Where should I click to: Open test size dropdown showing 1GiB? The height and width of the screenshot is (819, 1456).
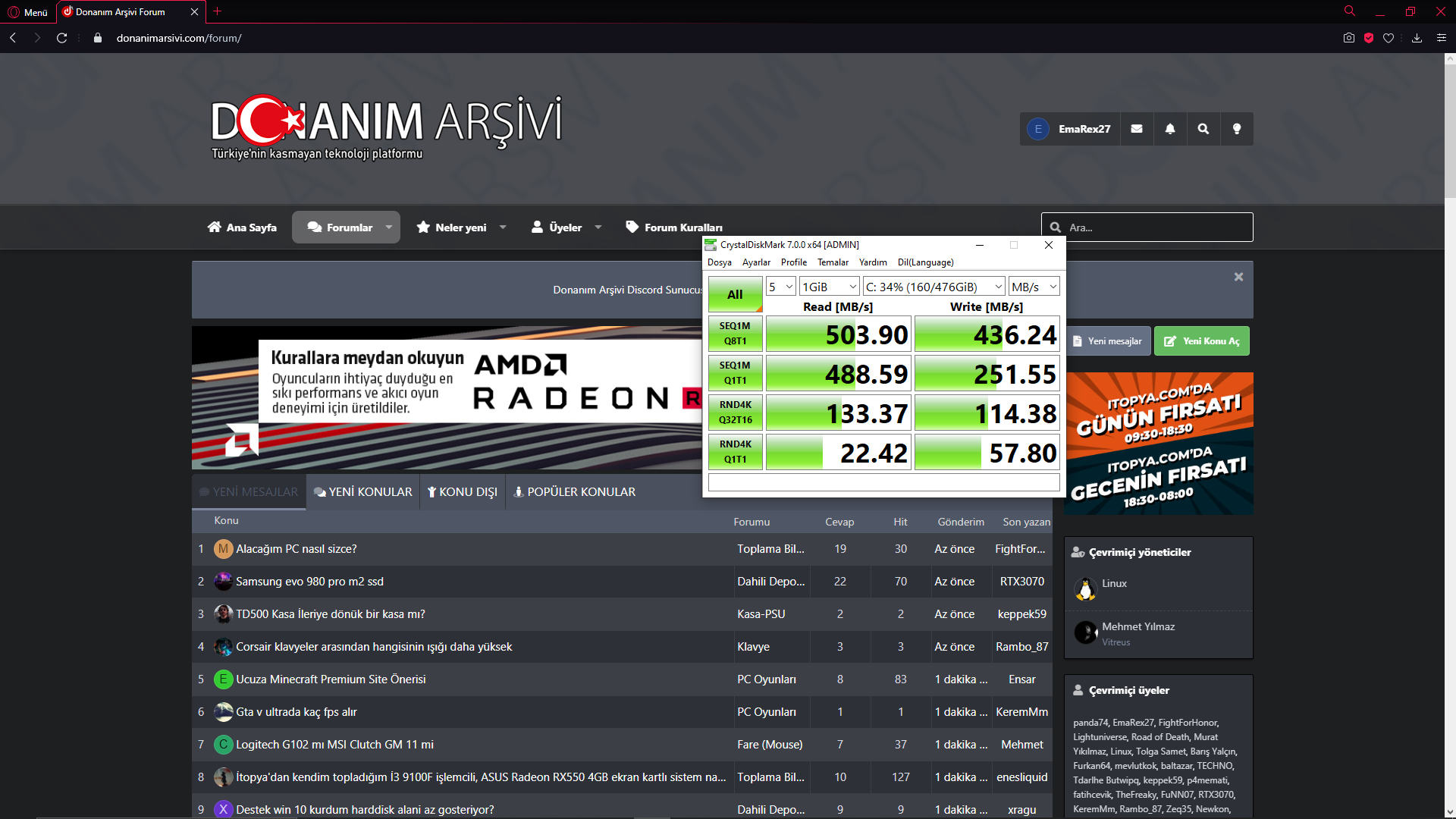(830, 287)
